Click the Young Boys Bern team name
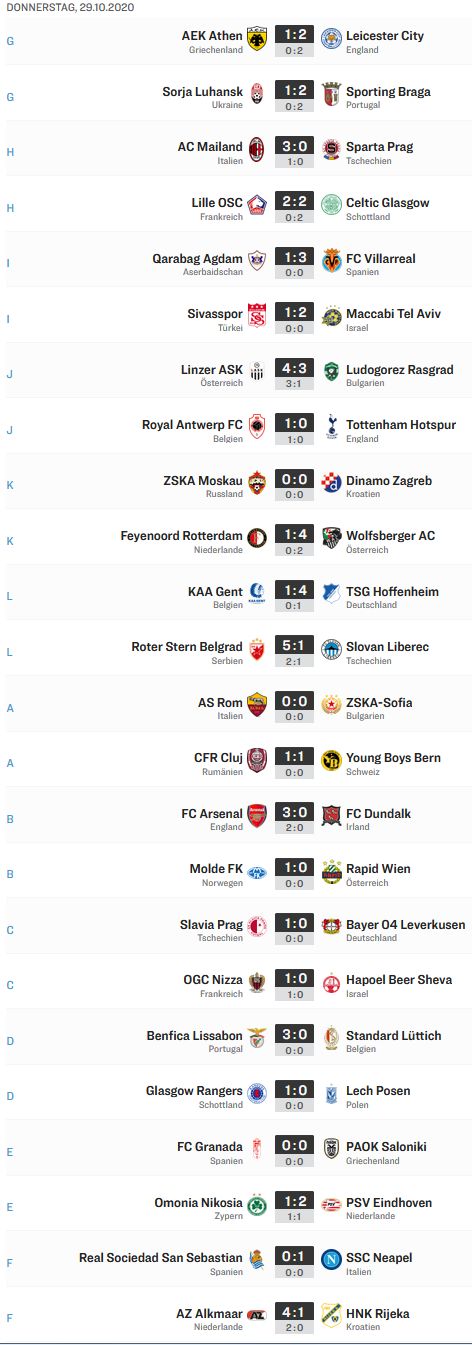Viewport: 472px width, 1345px height. [x=393, y=758]
